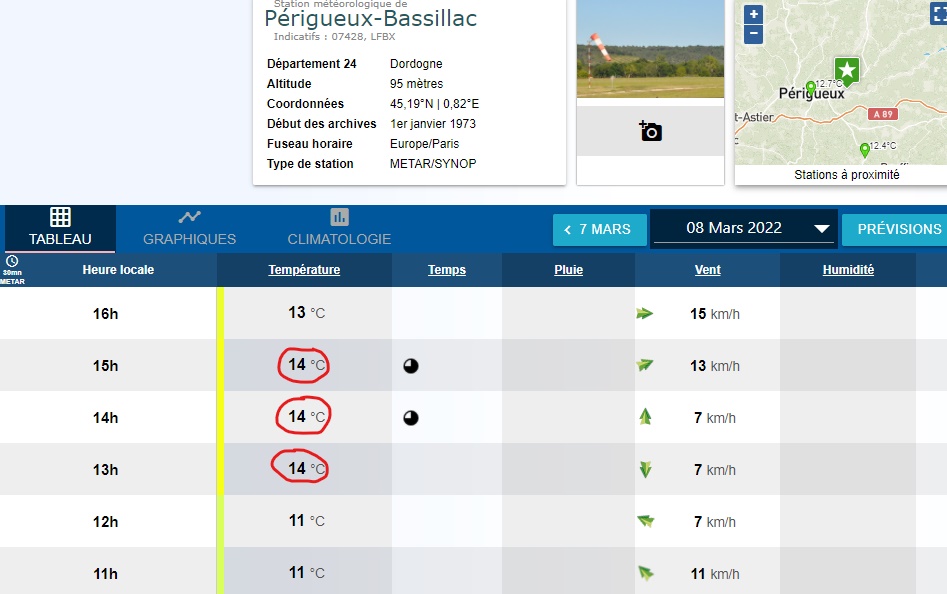The height and width of the screenshot is (594, 947).
Task: Go to previous day 7 MARS
Action: (x=600, y=229)
